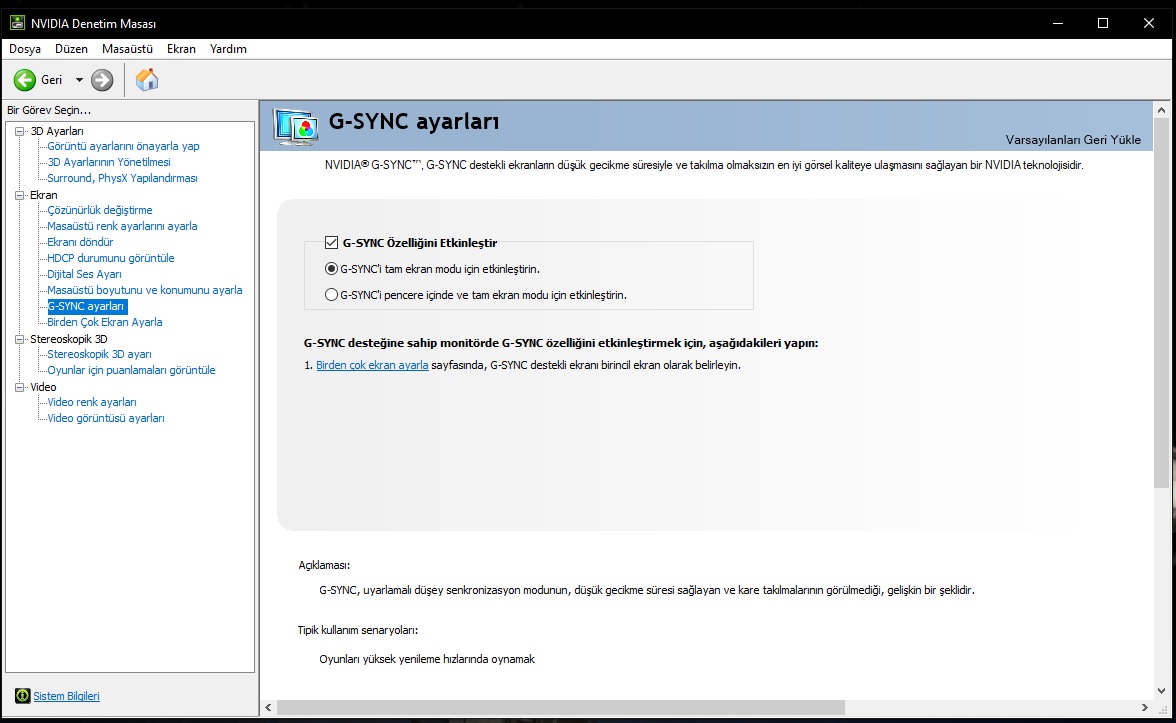Viewport: 1176px width, 723px height.
Task: Open the Masaüstü menu
Action: [x=128, y=49]
